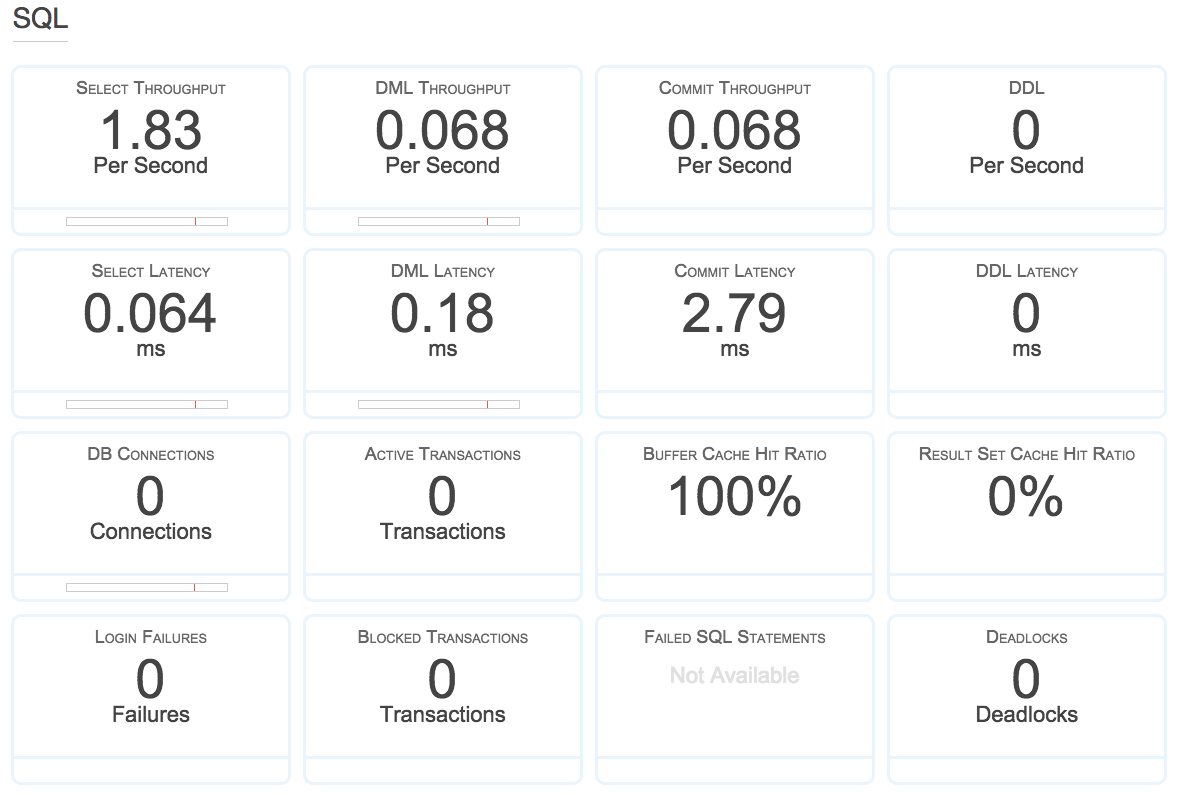This screenshot has height=795, width=1181.
Task: Select the Commit Latency 2.79 ms tile
Action: (x=734, y=321)
